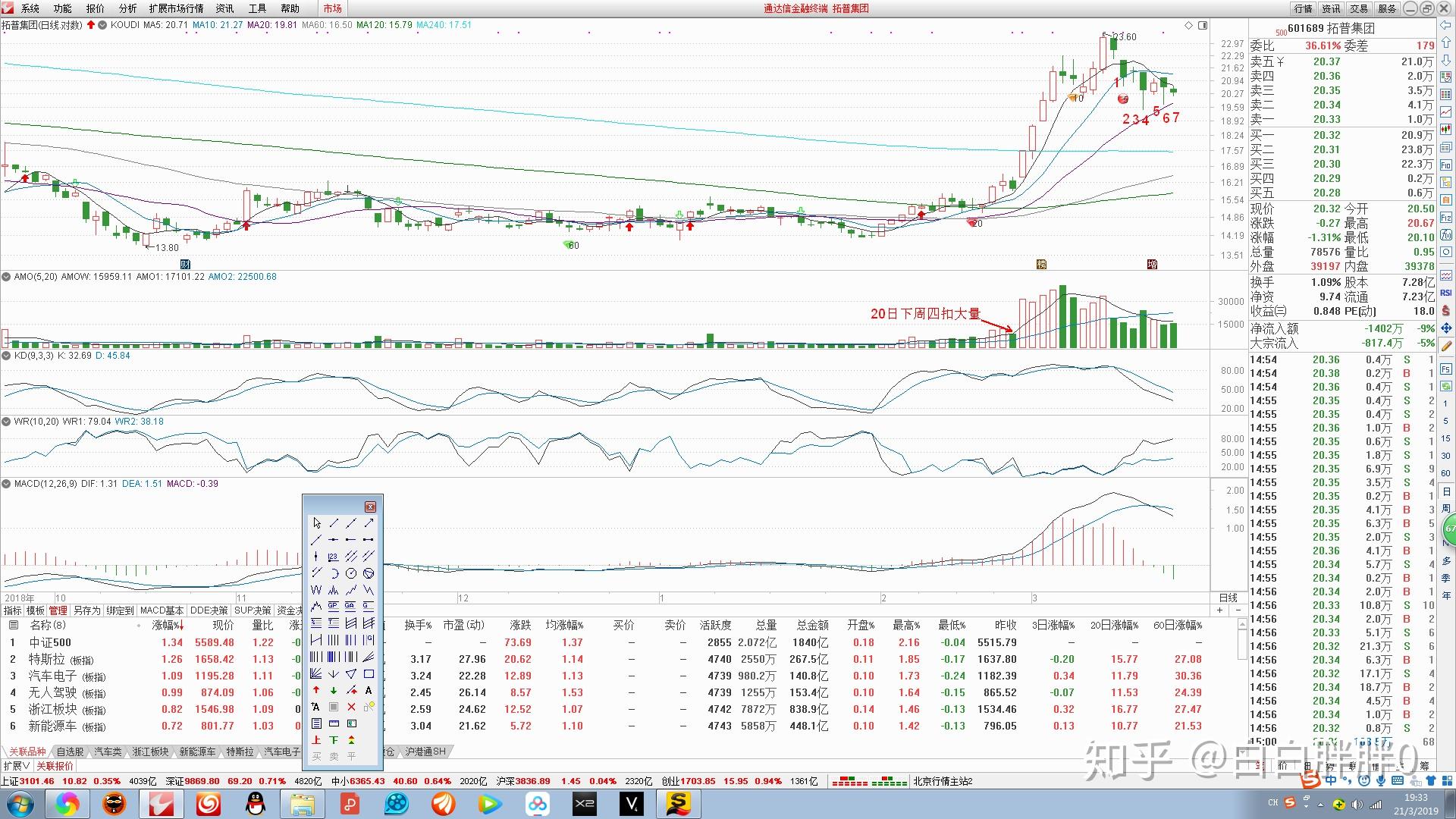Choose the GP golden price line tool

click(333, 606)
